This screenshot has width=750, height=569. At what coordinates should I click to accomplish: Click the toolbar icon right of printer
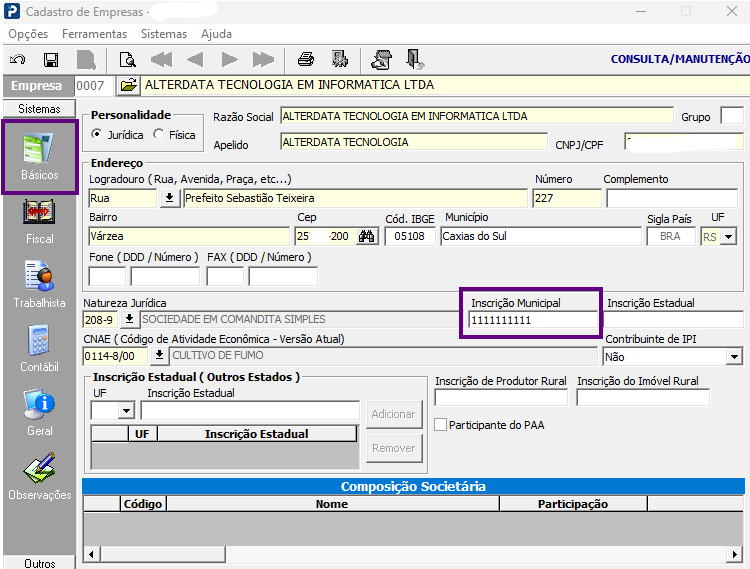(340, 60)
